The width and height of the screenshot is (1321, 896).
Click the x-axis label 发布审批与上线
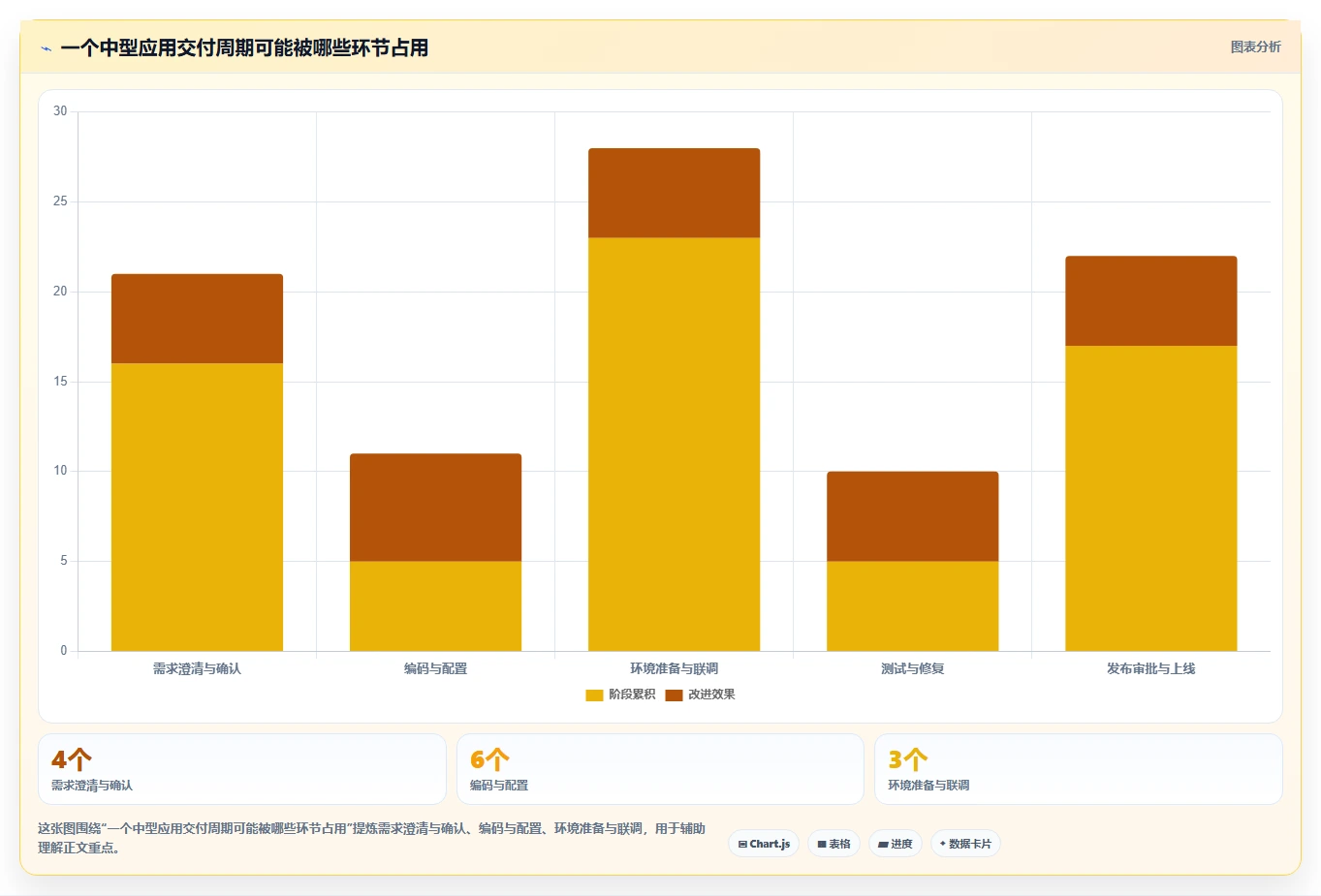click(1150, 668)
